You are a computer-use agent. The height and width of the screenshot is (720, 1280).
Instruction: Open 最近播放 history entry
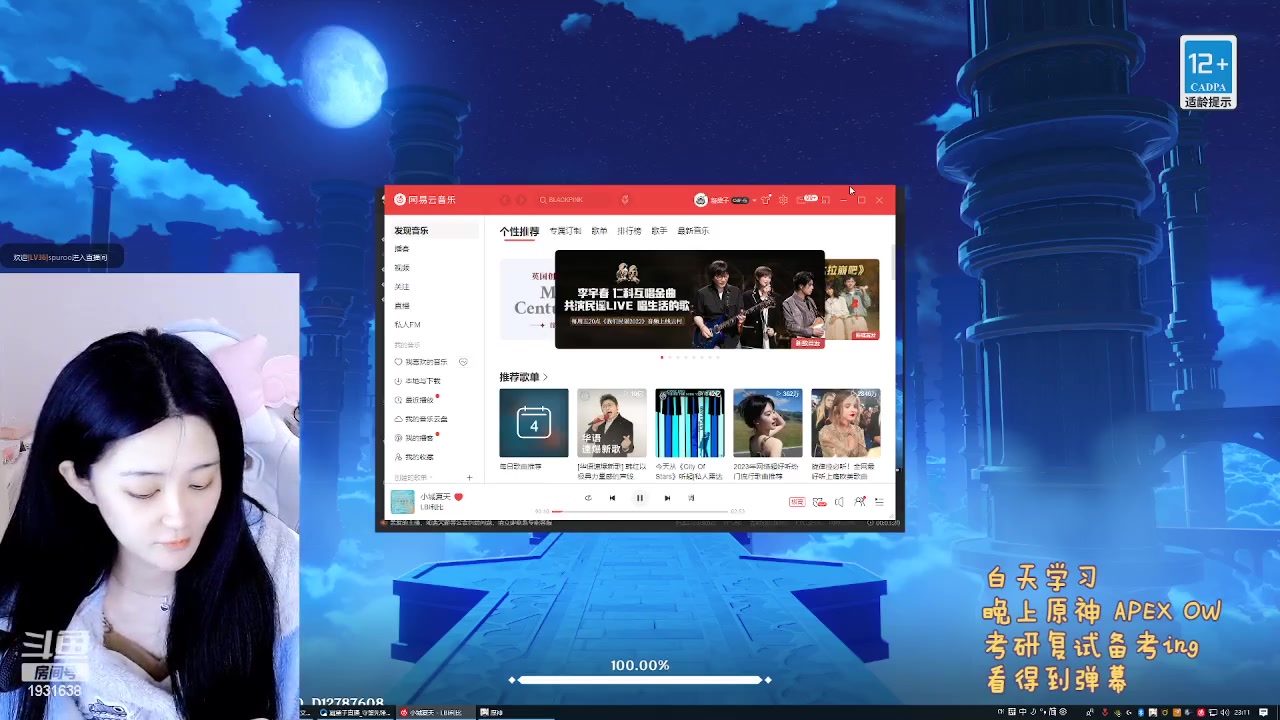pyautogui.click(x=414, y=400)
